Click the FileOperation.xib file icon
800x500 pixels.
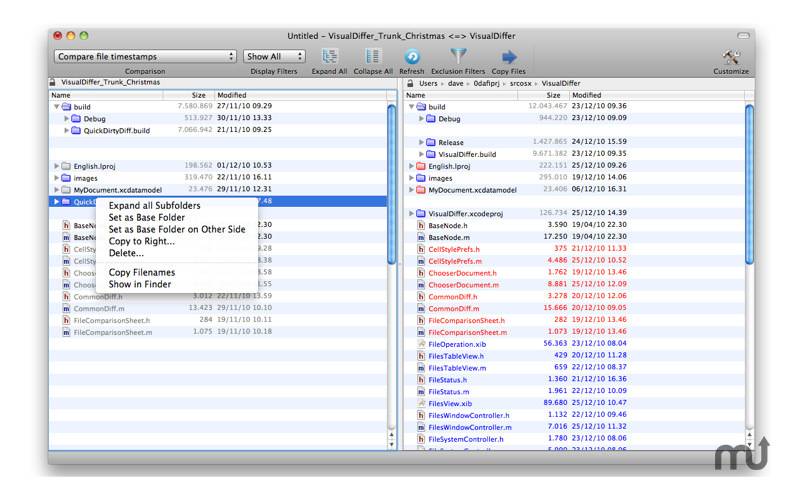[421, 344]
